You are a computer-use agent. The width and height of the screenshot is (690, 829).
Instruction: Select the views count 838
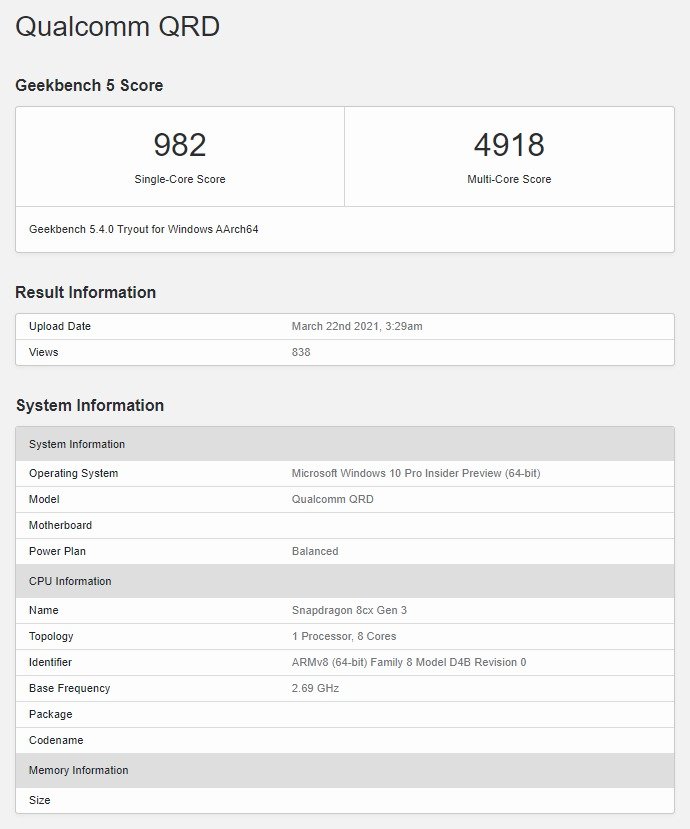pos(301,352)
